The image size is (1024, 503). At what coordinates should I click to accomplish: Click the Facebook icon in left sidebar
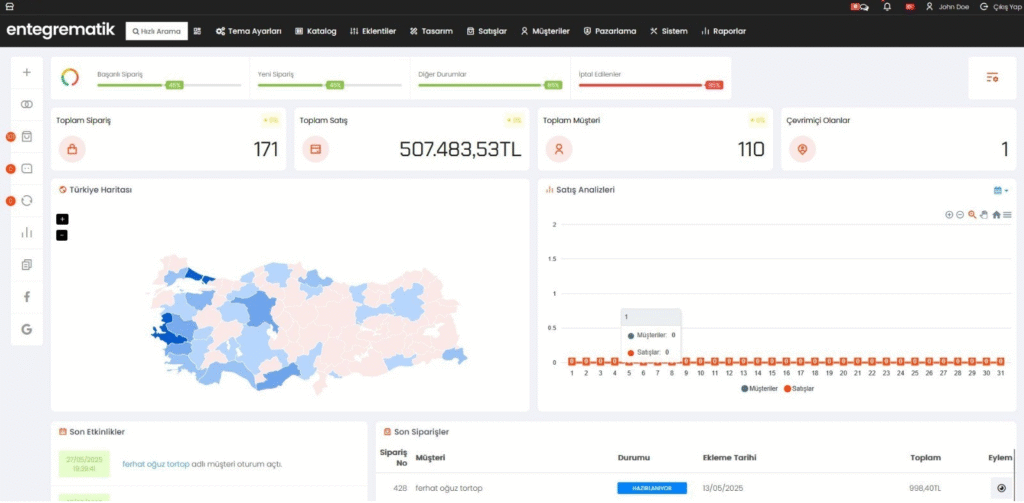tap(26, 297)
